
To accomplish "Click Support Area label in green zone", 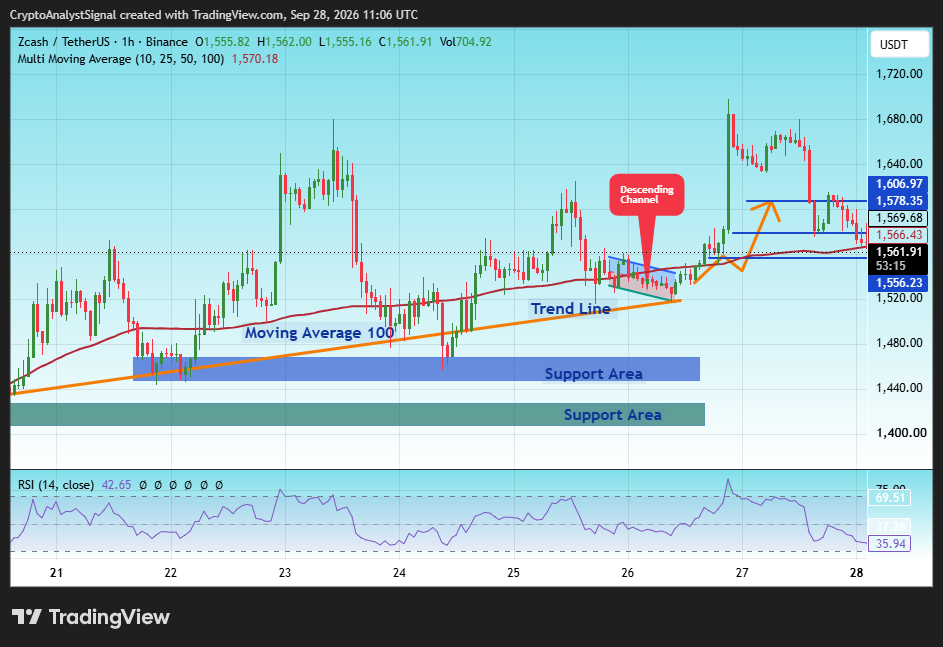I will (612, 415).
